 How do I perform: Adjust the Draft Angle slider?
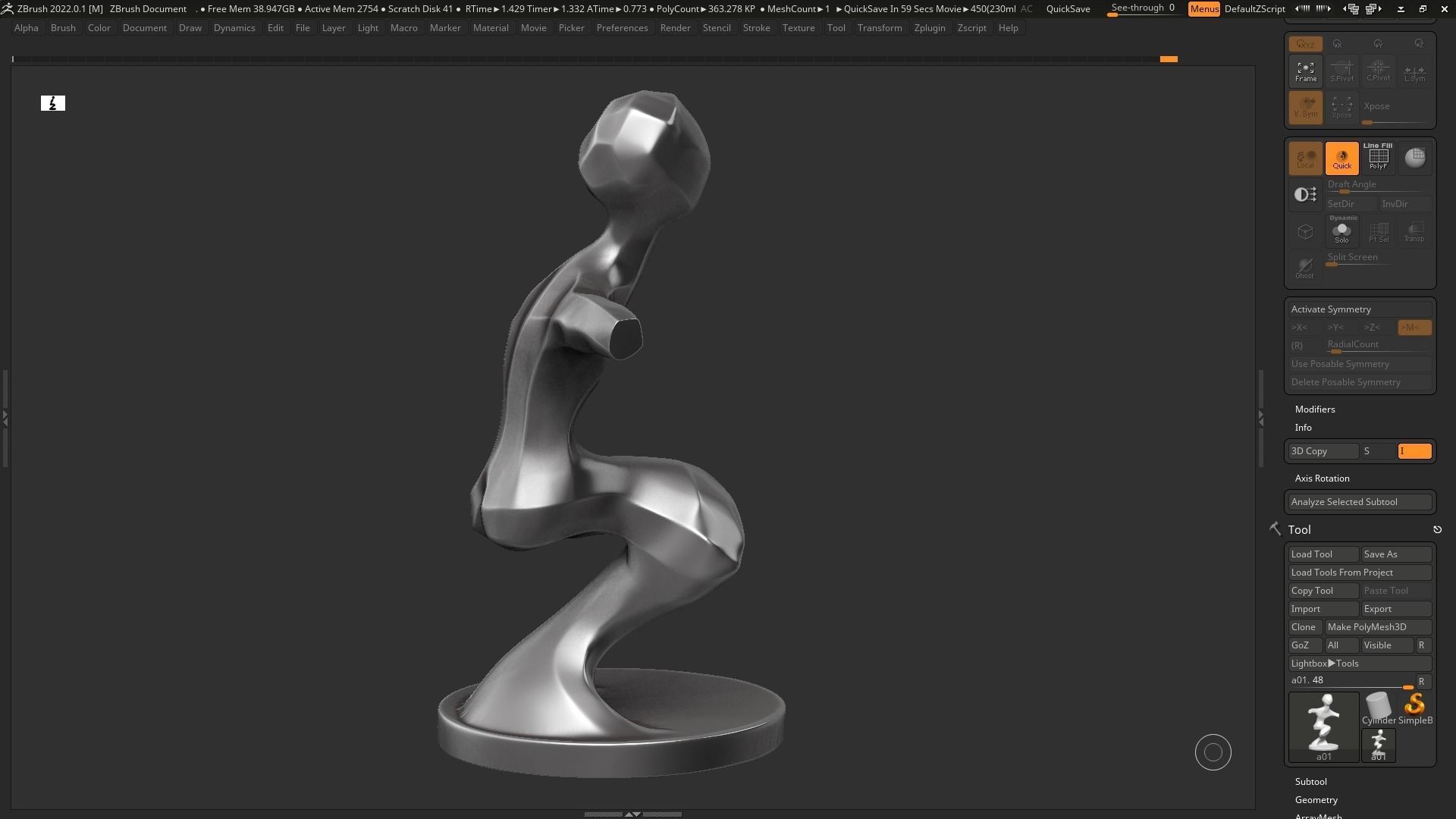pyautogui.click(x=1378, y=186)
